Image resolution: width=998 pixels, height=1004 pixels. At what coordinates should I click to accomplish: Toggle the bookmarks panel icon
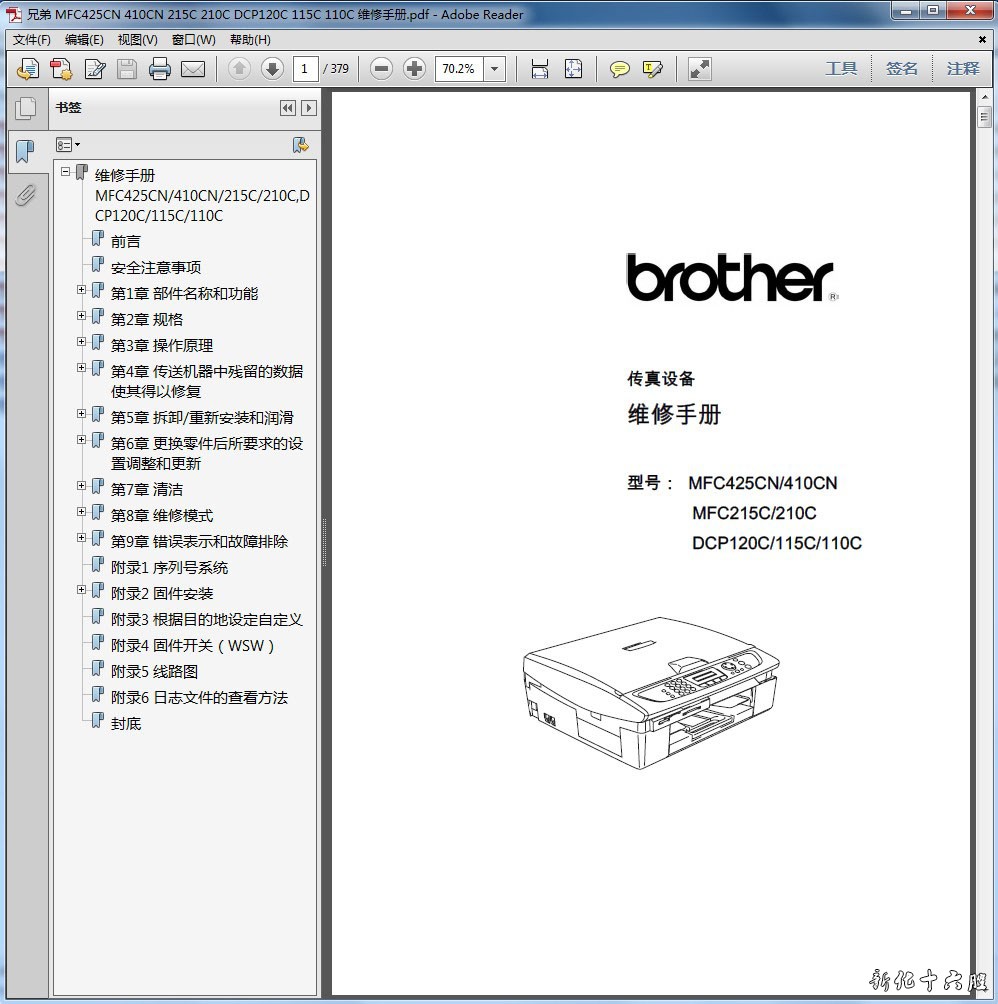click(x=25, y=152)
